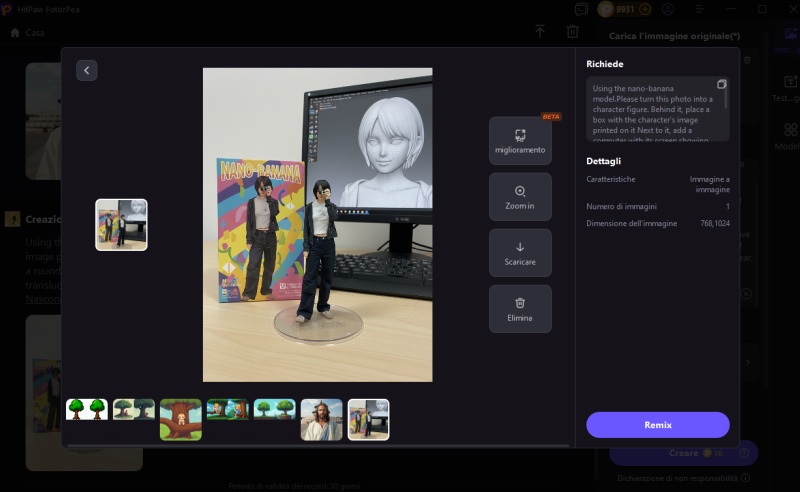Click the upload arrow icon in the top bar
Image resolution: width=800 pixels, height=492 pixels.
pyautogui.click(x=540, y=32)
